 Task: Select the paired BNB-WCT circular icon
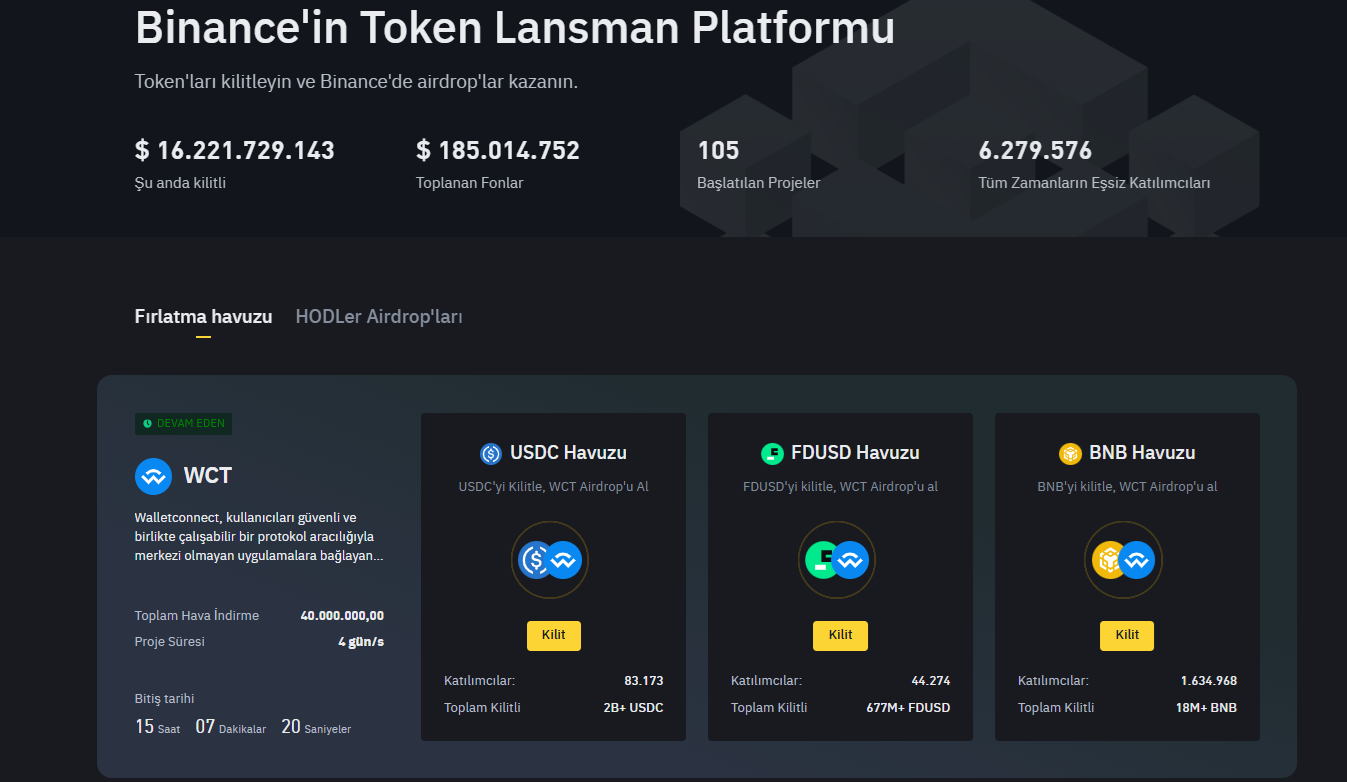point(1123,560)
